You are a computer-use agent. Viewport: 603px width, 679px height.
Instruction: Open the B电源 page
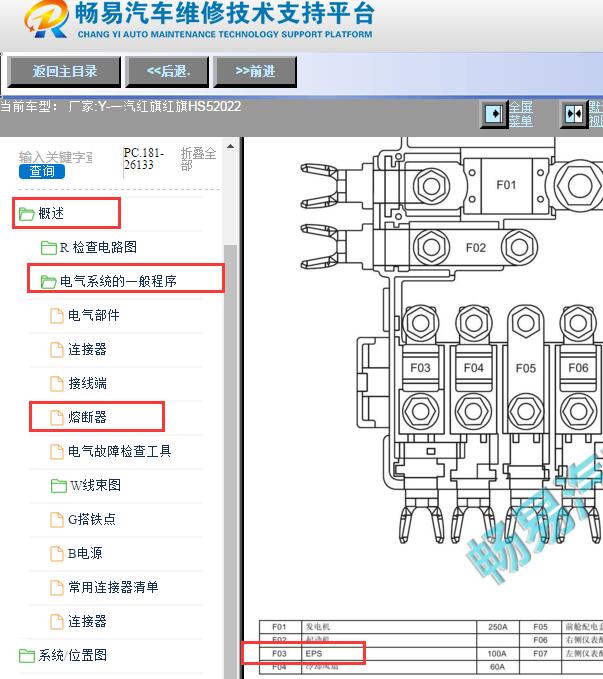pyautogui.click(x=85, y=553)
